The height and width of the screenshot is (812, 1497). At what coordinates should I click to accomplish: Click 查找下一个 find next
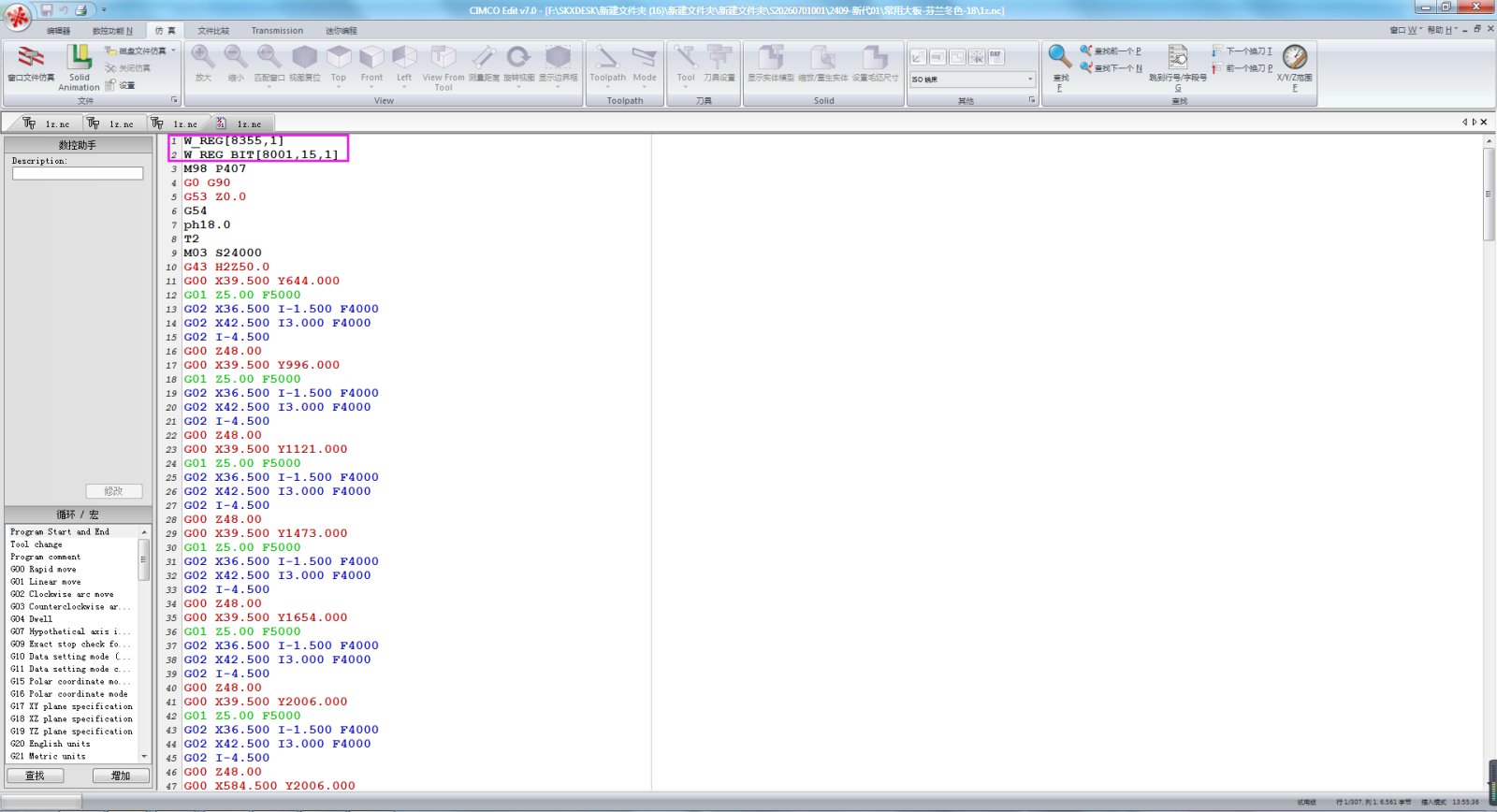click(1111, 68)
